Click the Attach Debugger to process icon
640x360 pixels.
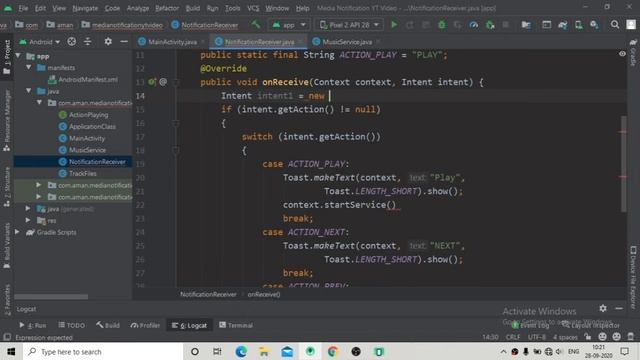pyautogui.click(x=490, y=25)
